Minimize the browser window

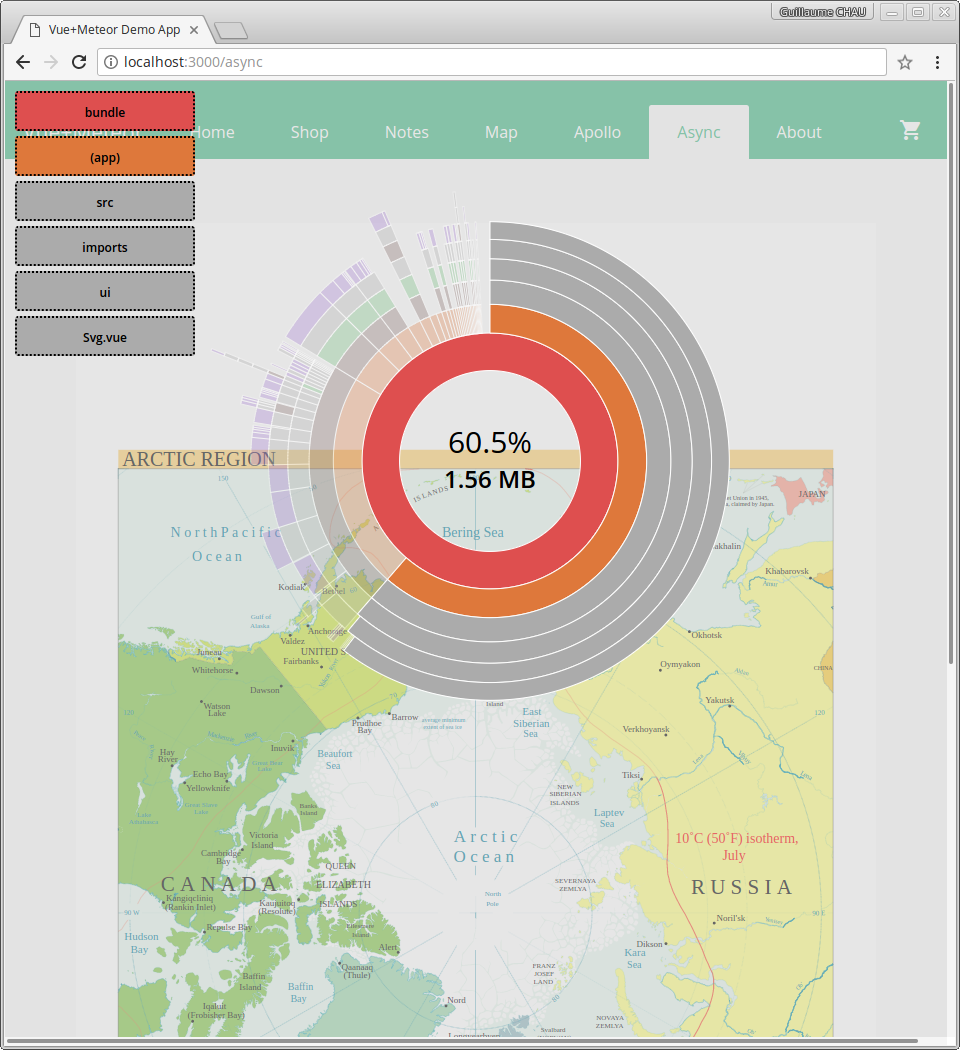pos(892,12)
